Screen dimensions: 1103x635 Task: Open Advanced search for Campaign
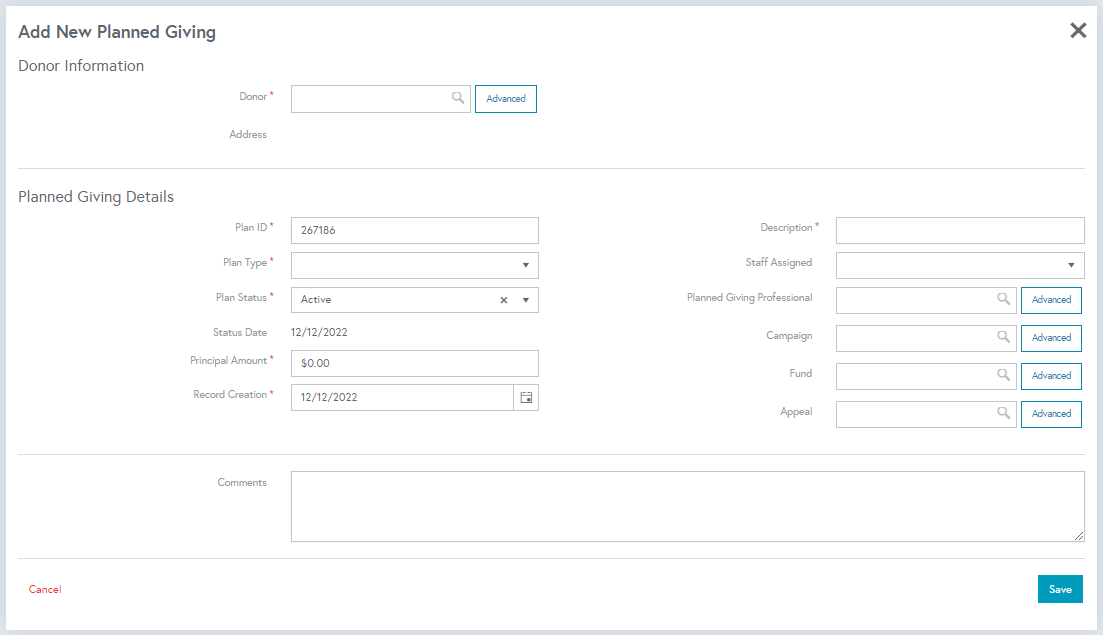(x=1051, y=338)
